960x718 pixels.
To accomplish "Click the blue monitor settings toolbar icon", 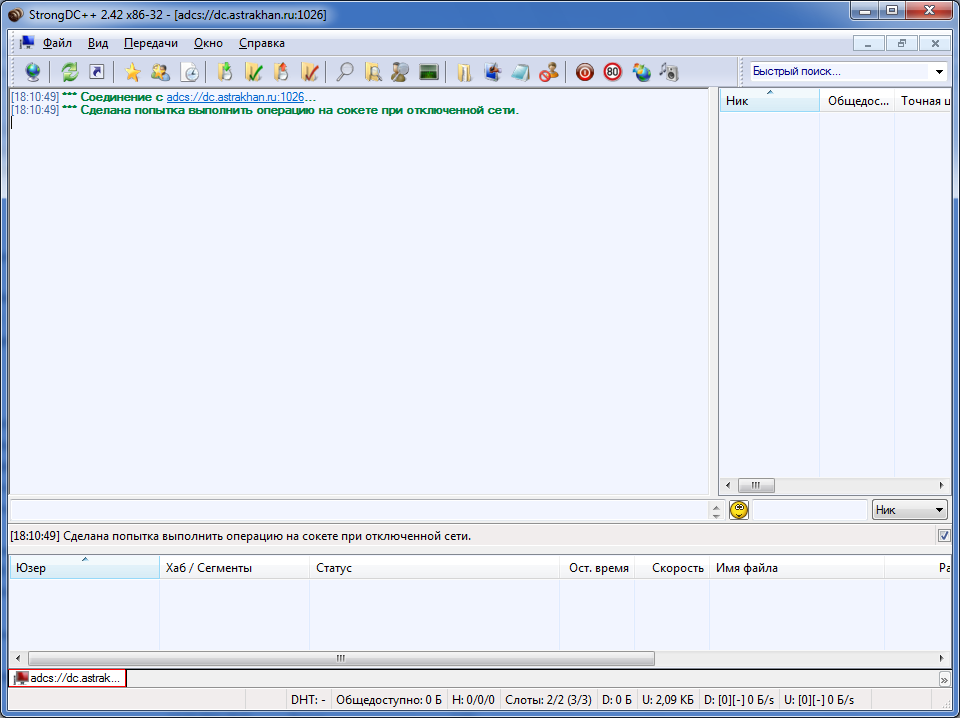I will (492, 72).
